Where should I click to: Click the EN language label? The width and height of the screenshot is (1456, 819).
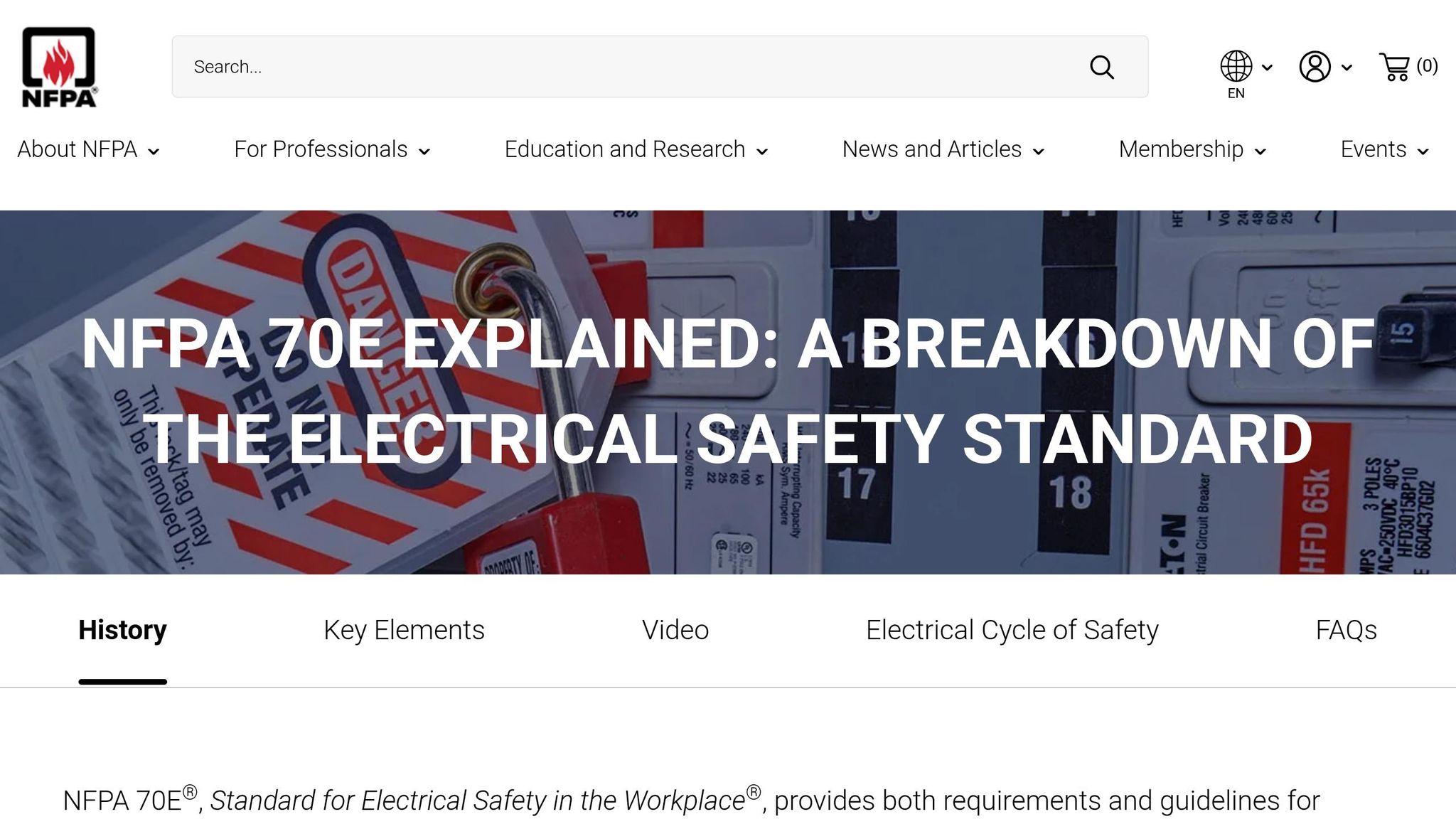tap(1236, 93)
